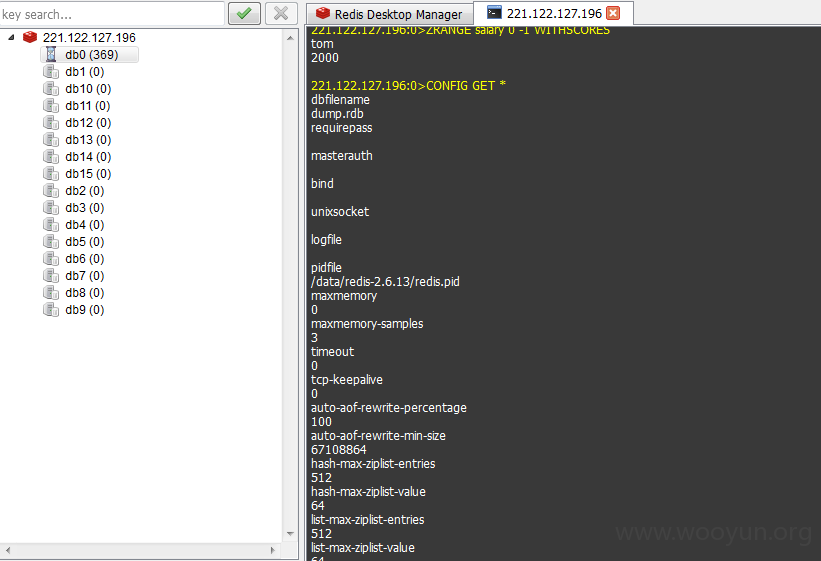The width and height of the screenshot is (821, 561).
Task: Click the database icon beside db5
Action: point(51,242)
